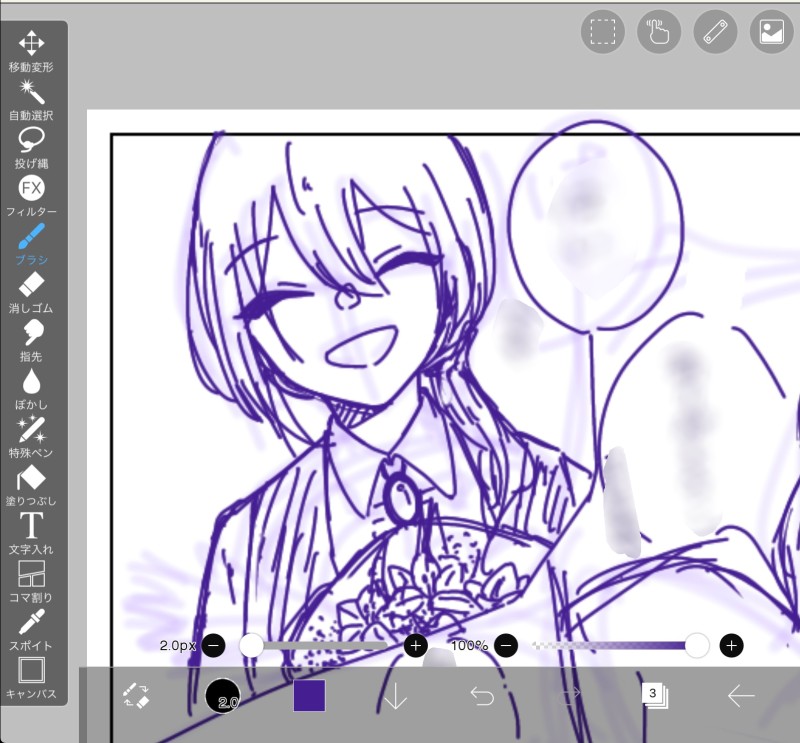Tap the down arrow to hide toolbar
The height and width of the screenshot is (743, 800).
tap(395, 695)
